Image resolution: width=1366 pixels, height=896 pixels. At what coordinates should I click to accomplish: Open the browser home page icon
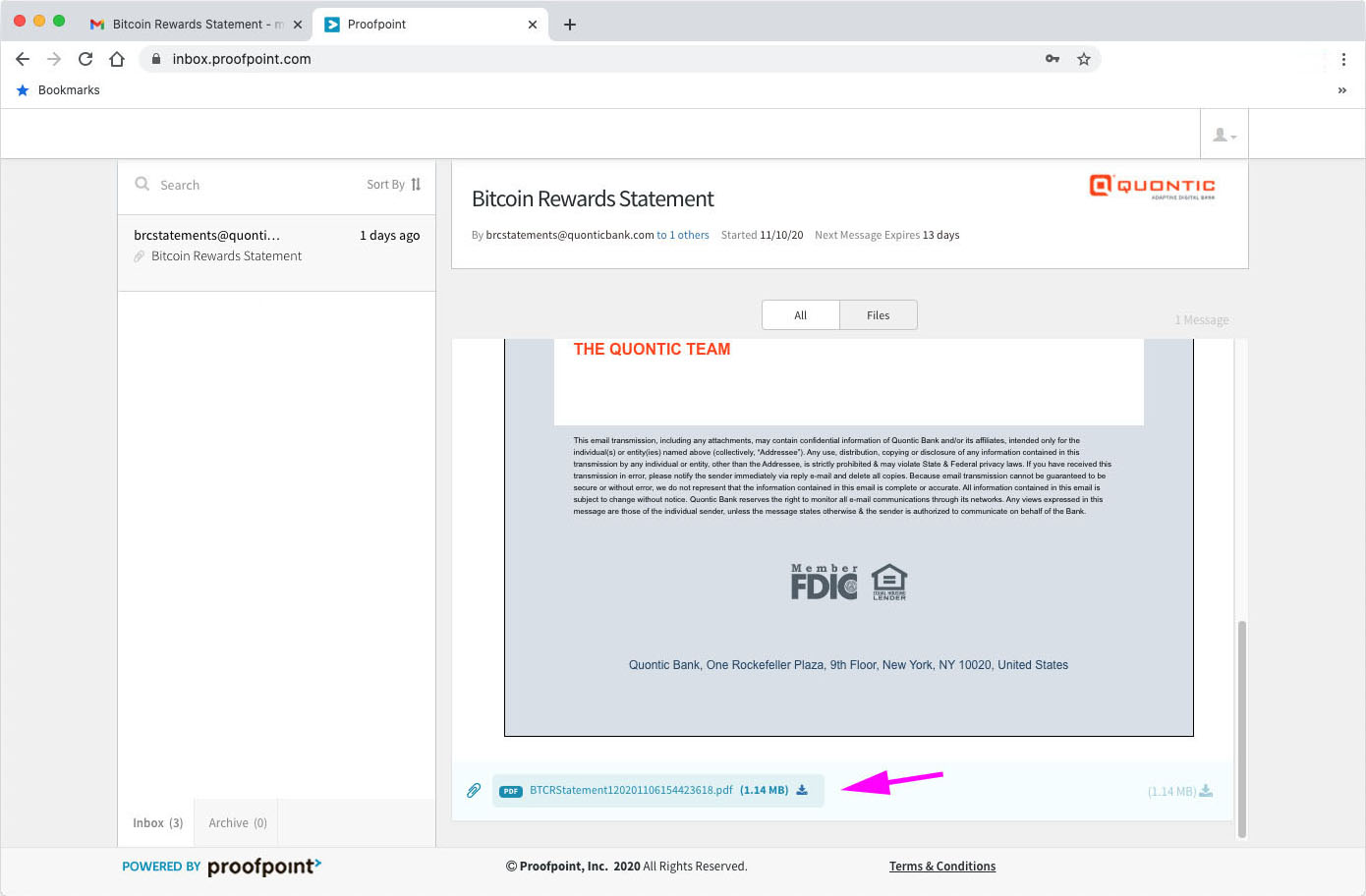tap(117, 59)
